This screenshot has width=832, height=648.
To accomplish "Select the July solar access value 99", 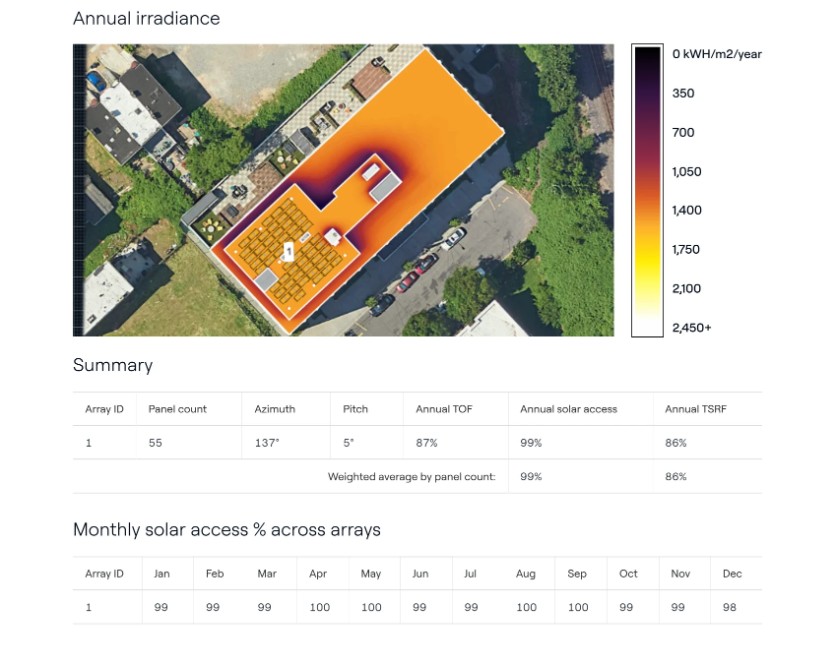I will [x=471, y=607].
